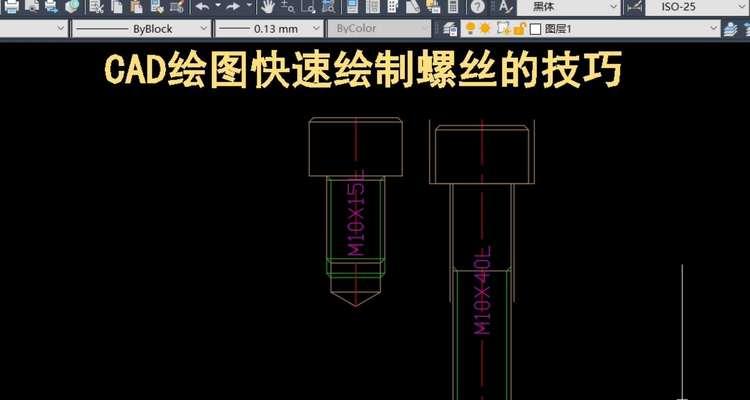Viewport: 750px width, 400px height.
Task: Click the Undo arrow
Action: tap(203, 6)
